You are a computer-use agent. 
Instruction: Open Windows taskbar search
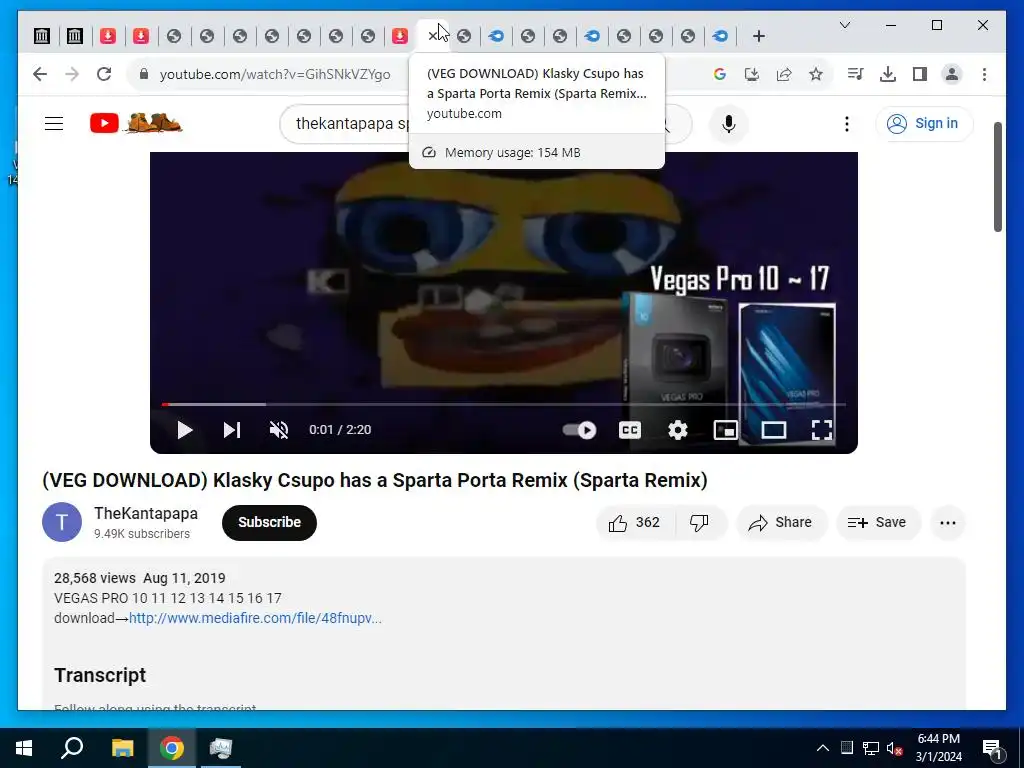72,748
